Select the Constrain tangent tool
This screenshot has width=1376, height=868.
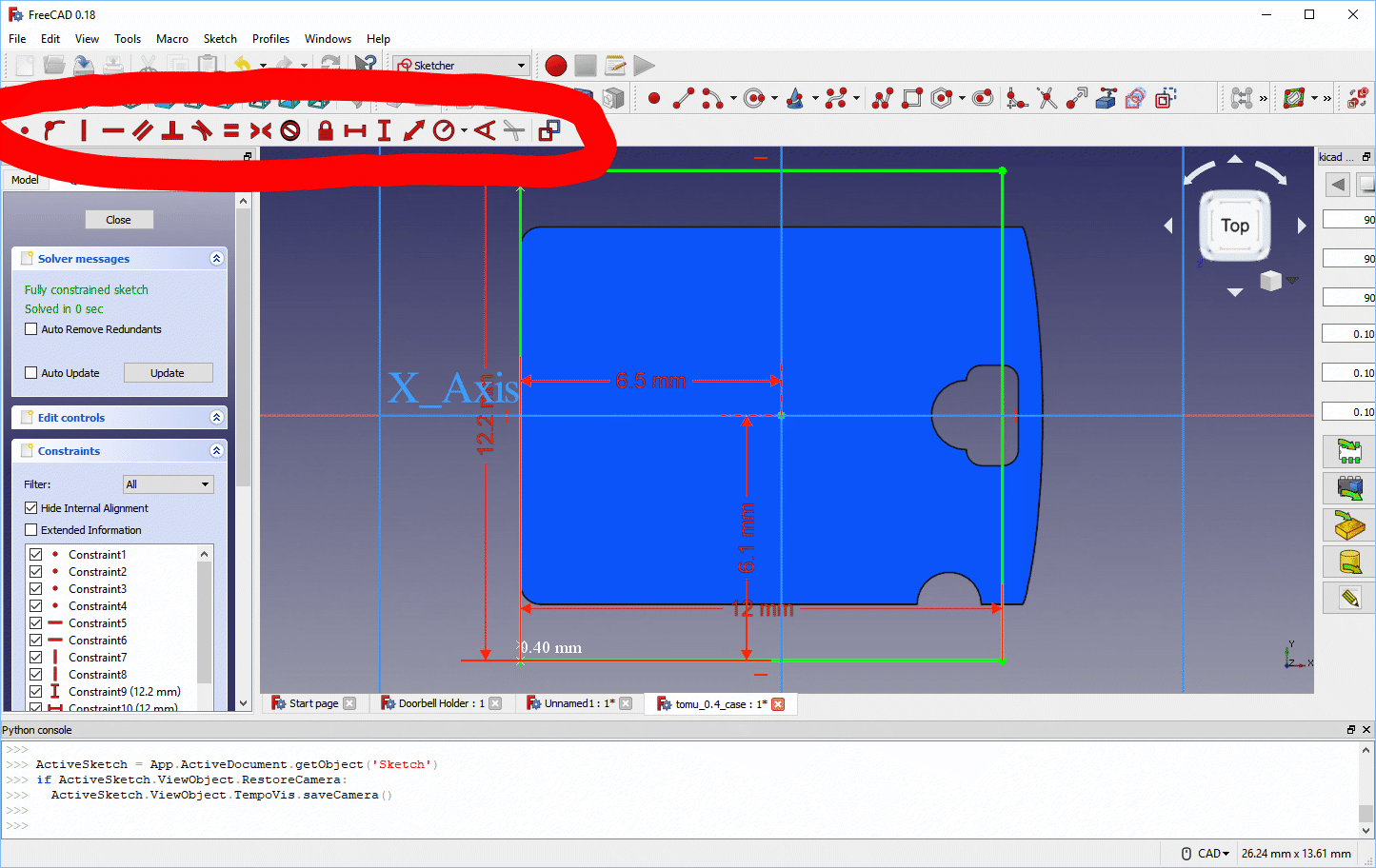203,130
